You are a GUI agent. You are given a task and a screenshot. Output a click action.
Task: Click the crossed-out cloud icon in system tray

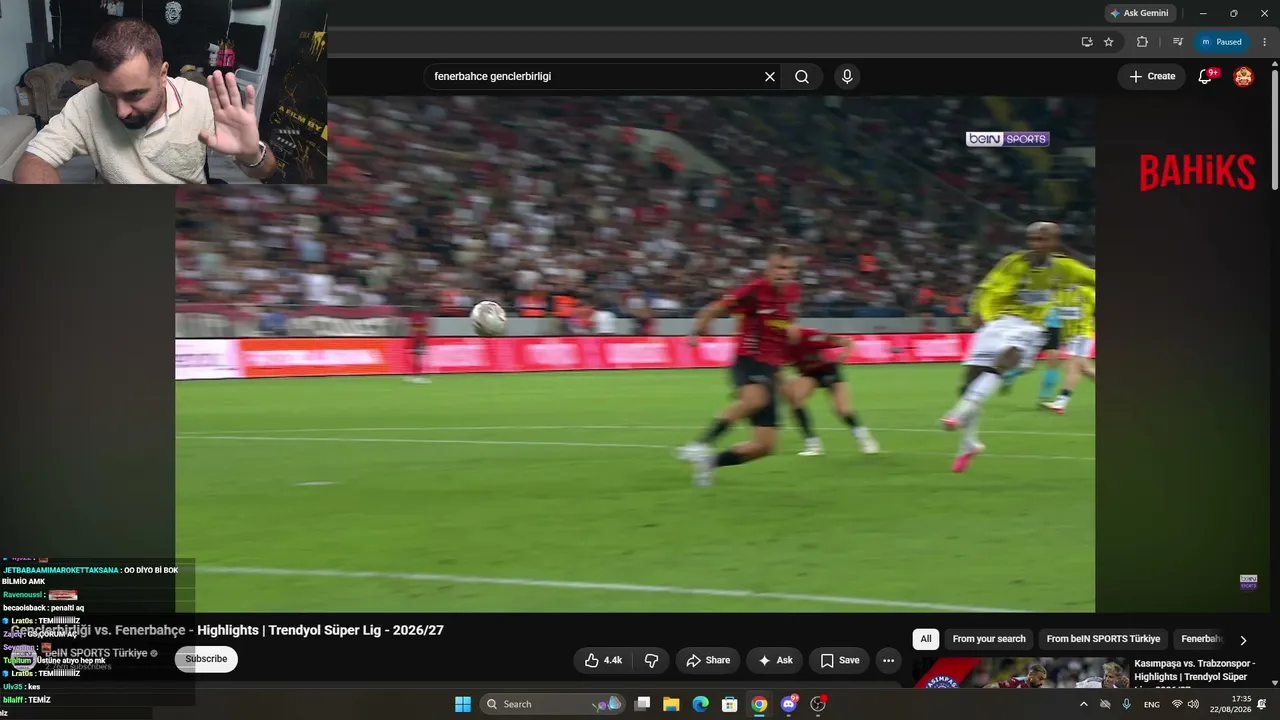pyautogui.click(x=1105, y=704)
